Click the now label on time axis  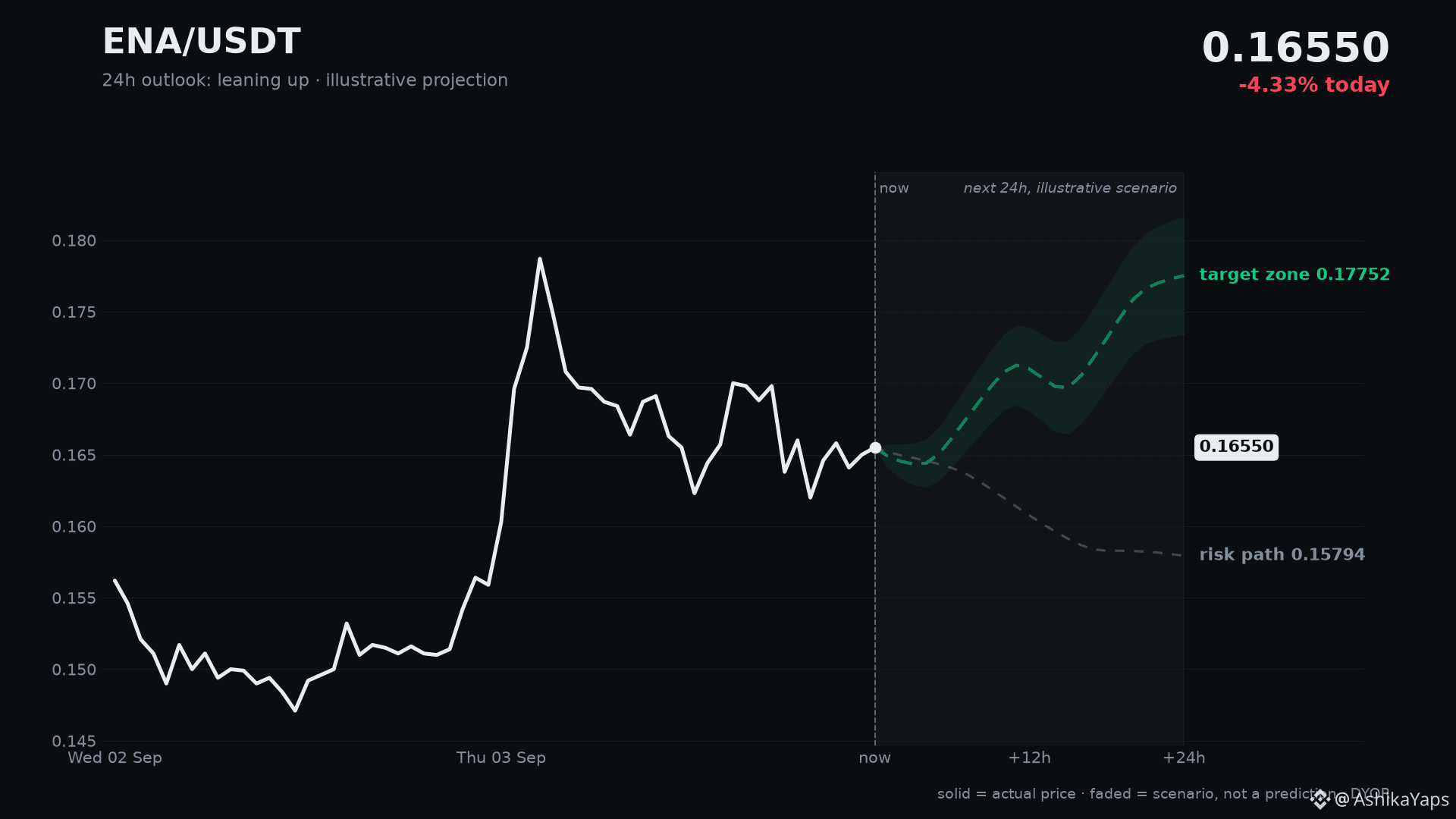[x=874, y=758]
